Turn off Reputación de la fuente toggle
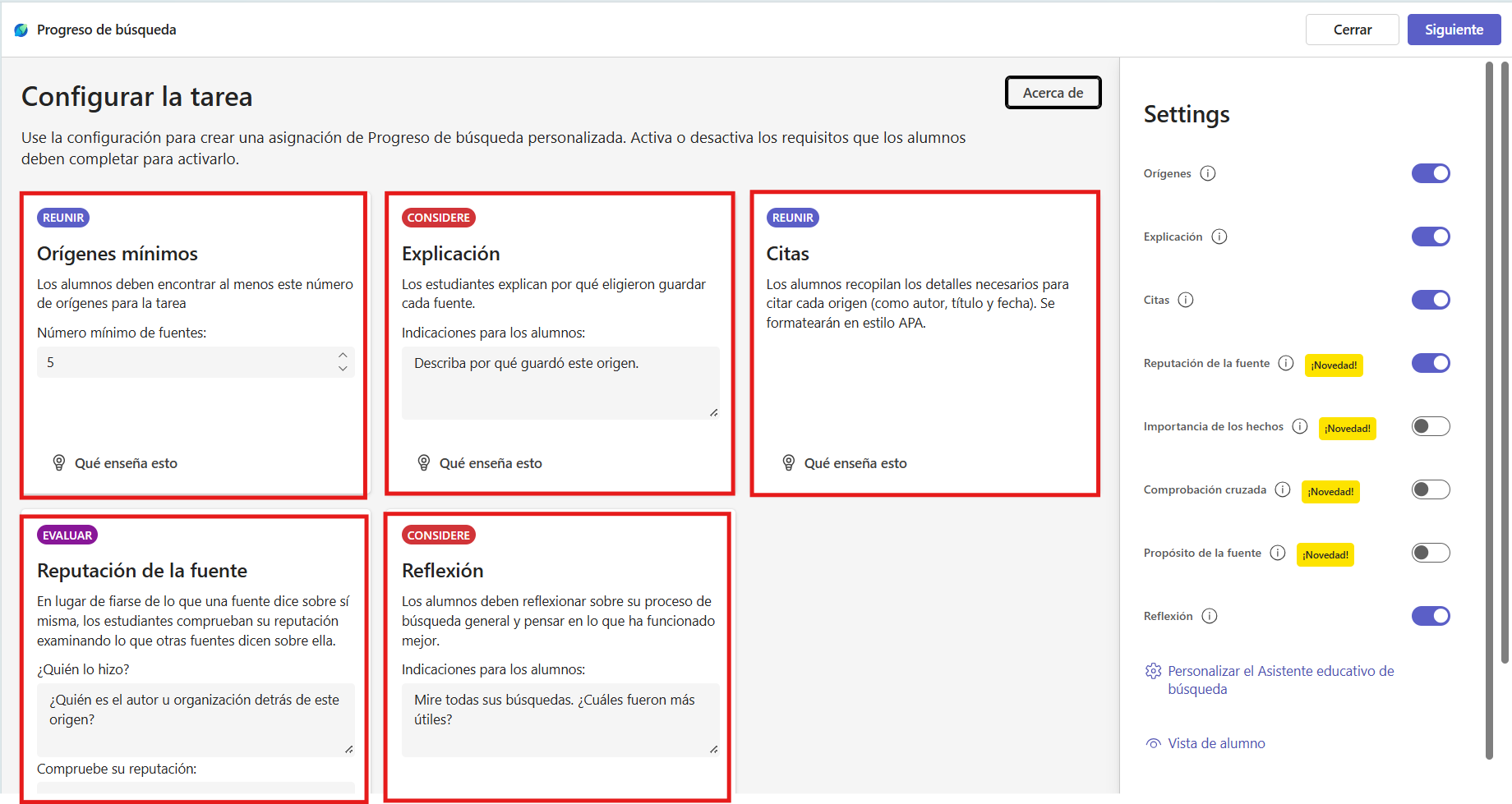This screenshot has width=1512, height=804. (x=1431, y=363)
